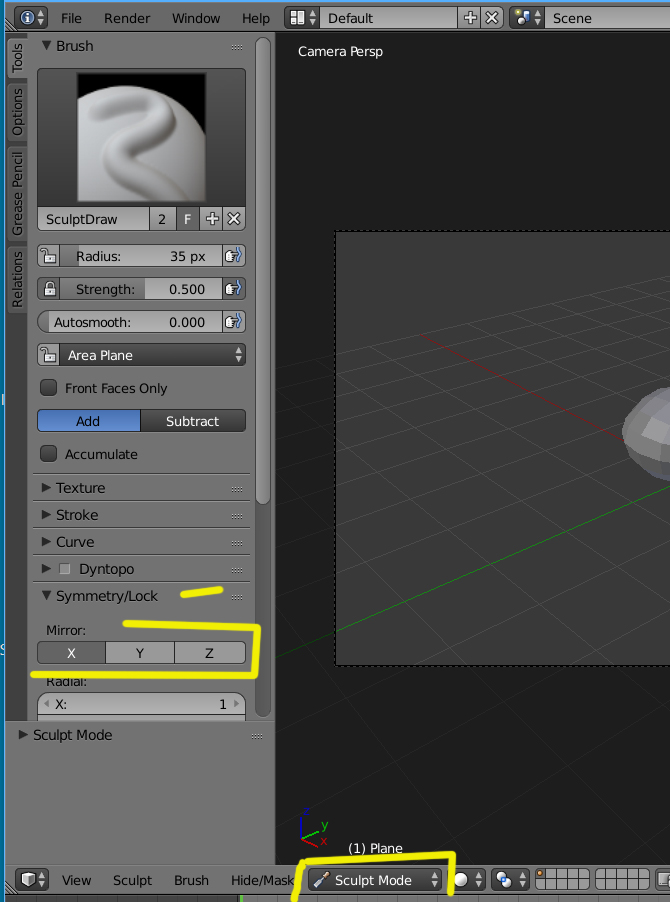Unlink the SculptDraw brush with X icon
Screen dimensions: 670x902
[x=234, y=219]
